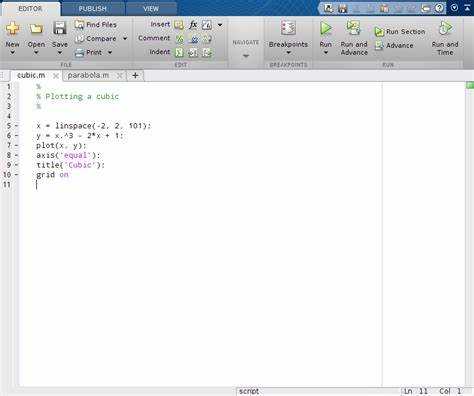Click the Insert section icon

pos(179,25)
